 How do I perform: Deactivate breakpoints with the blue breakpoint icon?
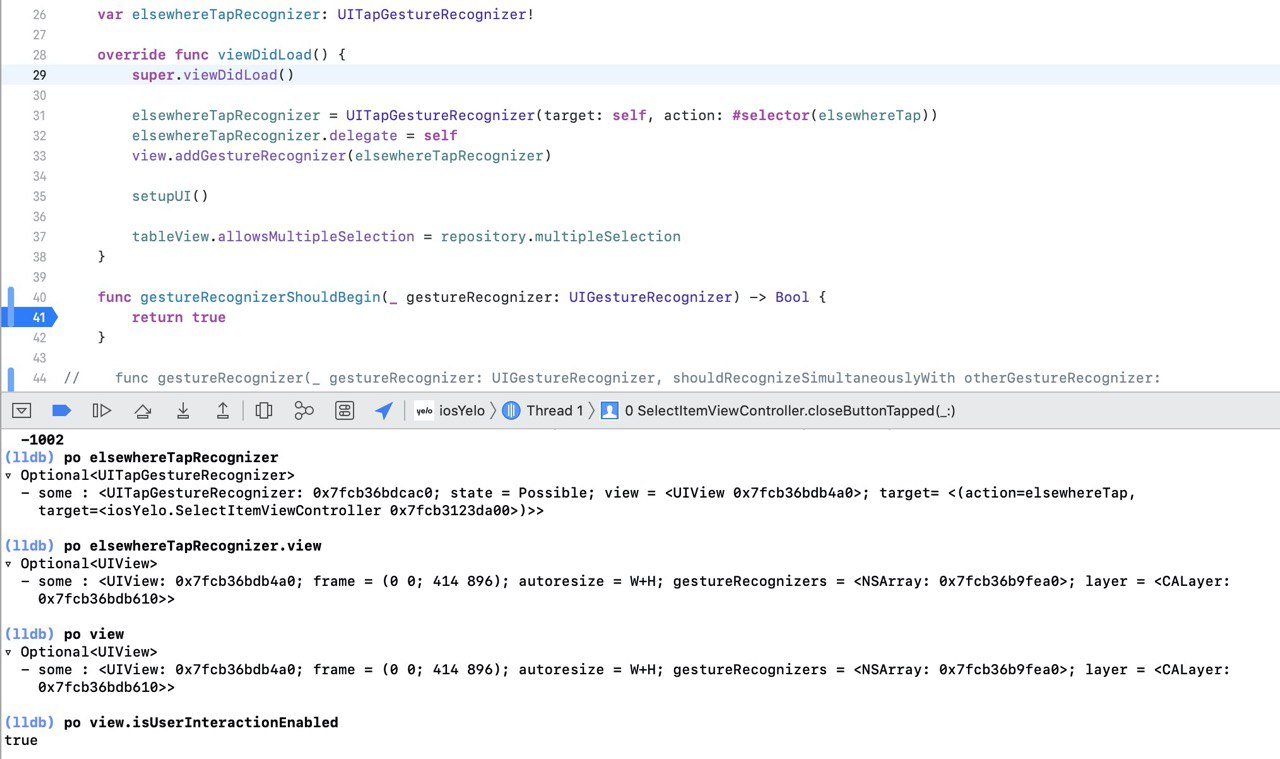[61, 410]
